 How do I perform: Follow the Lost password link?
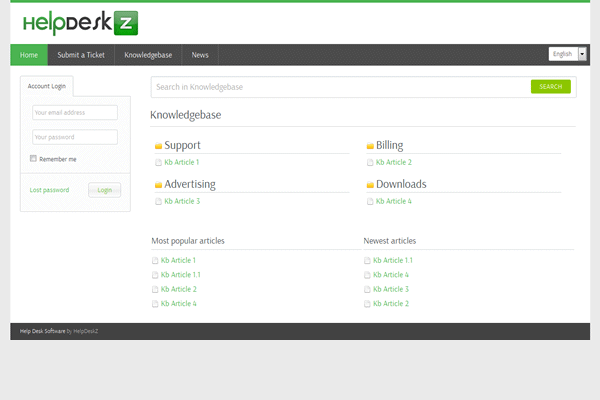click(x=49, y=190)
